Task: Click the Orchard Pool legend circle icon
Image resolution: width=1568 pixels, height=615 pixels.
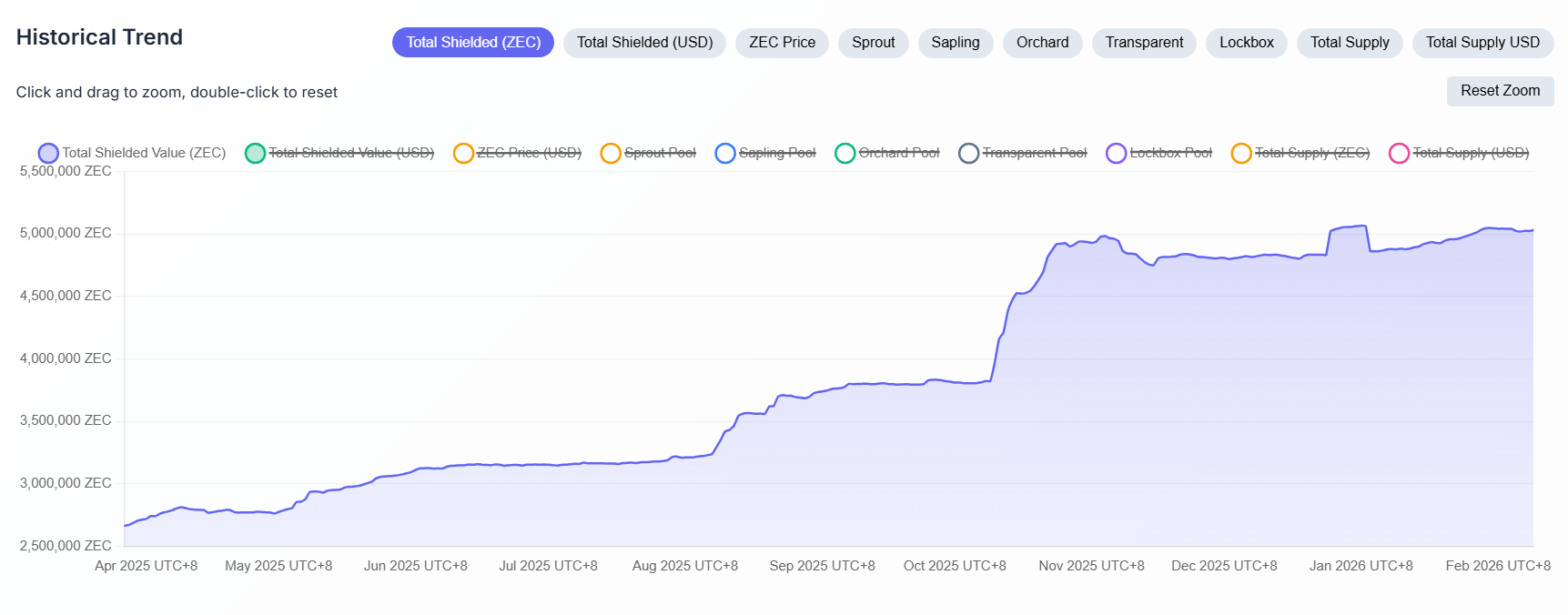Action: tap(845, 153)
